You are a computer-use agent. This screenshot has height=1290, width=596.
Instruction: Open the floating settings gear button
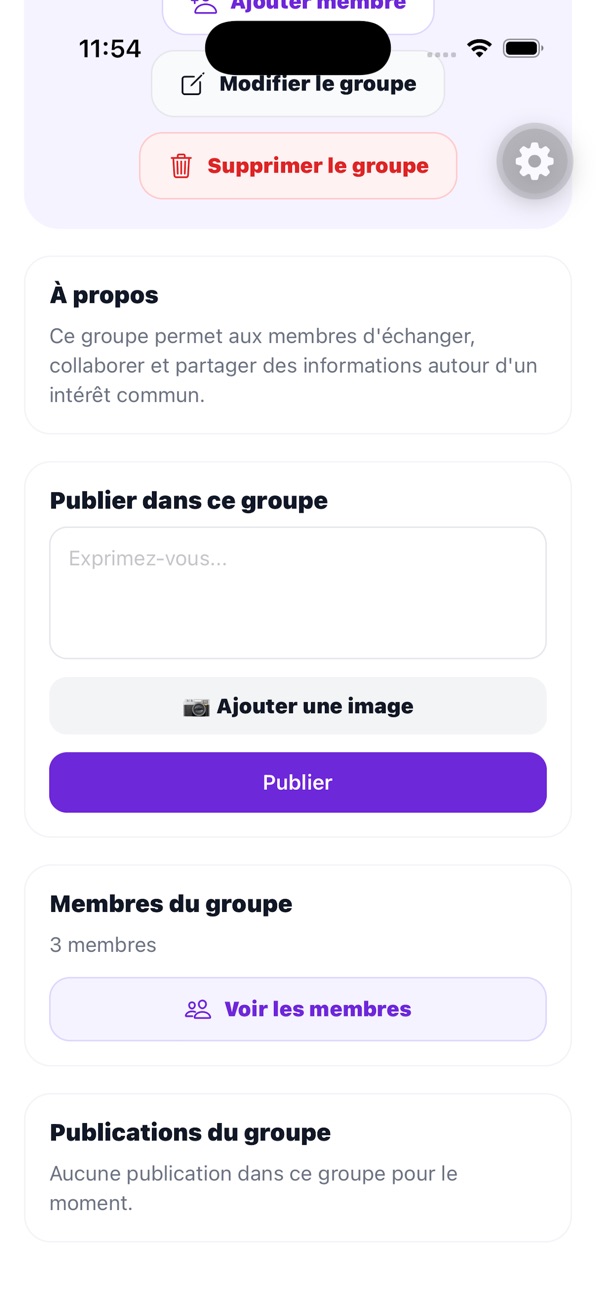coord(534,161)
